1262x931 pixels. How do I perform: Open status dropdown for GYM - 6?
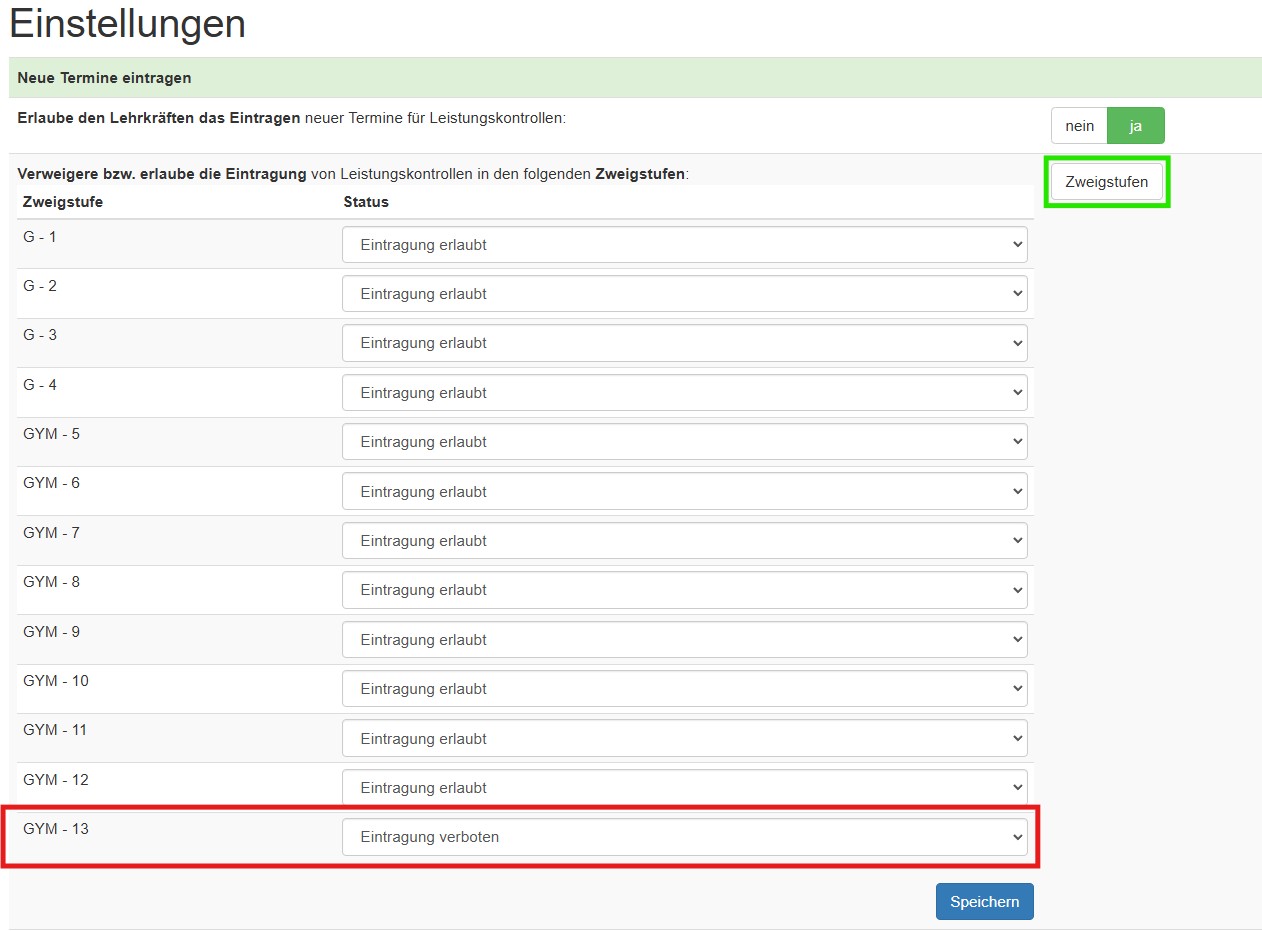[x=684, y=492]
